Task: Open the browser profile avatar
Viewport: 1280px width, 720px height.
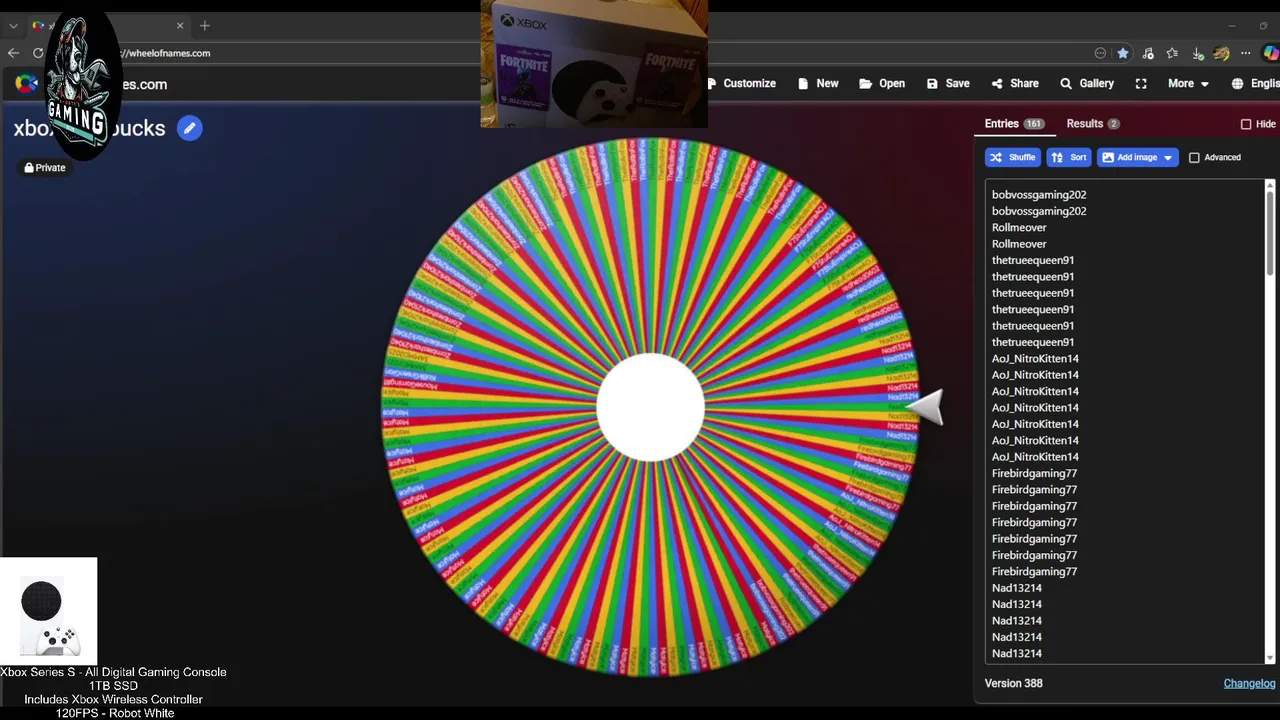Action: pos(1221,53)
